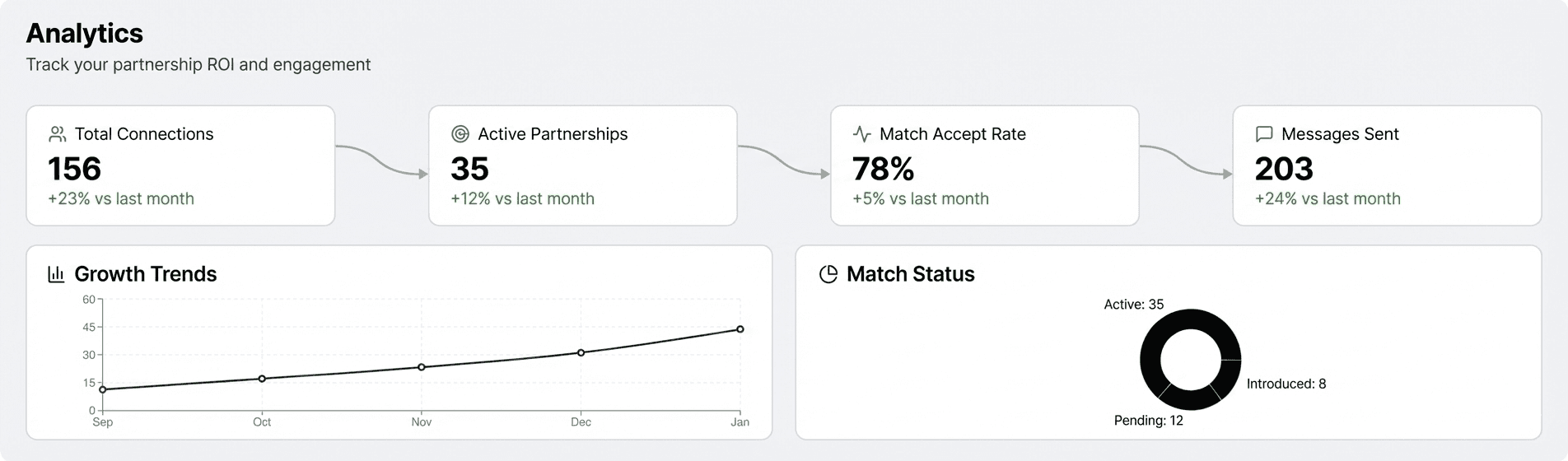Open the Match Accept Rate 78% card
Viewport: 1568px width, 461px height.
point(984,165)
